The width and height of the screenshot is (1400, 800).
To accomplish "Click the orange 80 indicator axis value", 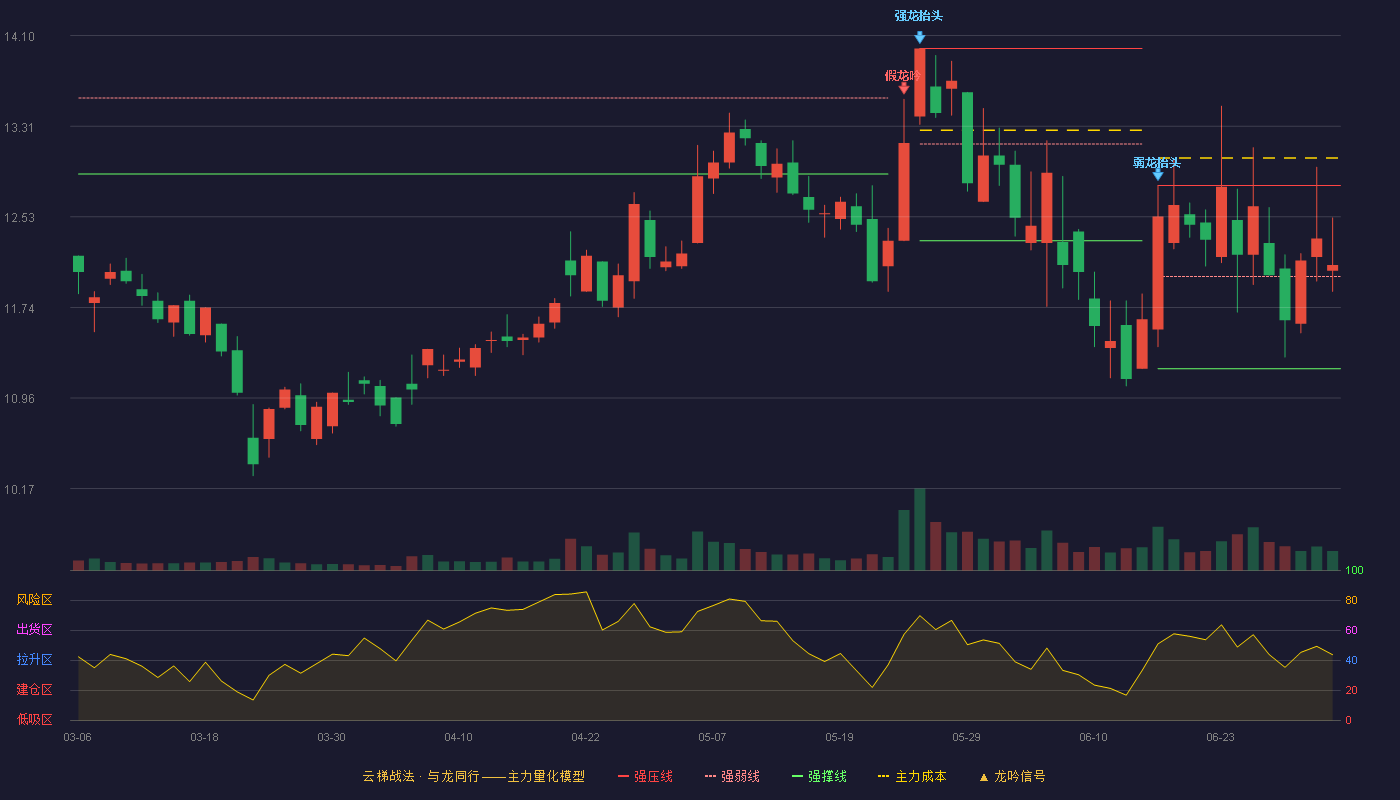I will (1350, 600).
